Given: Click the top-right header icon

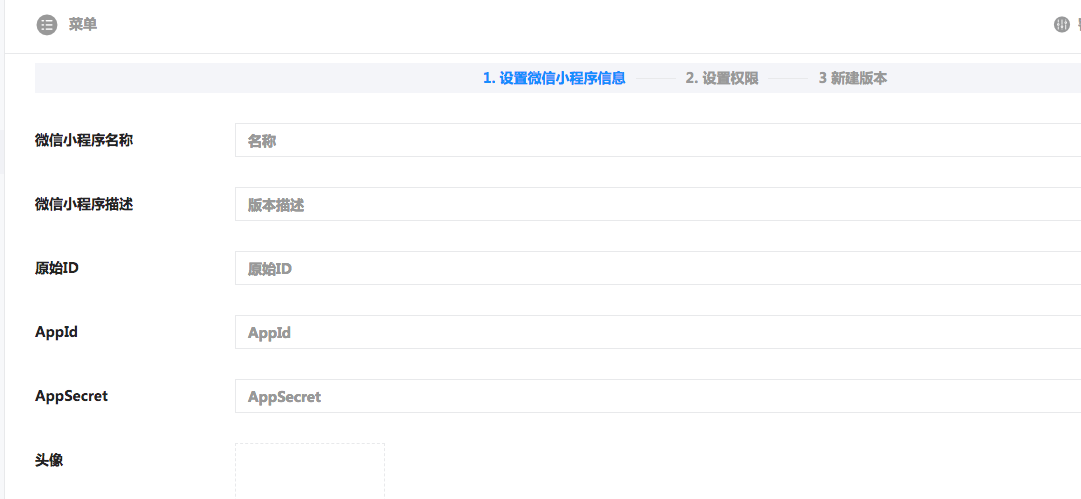Looking at the screenshot, I should [1061, 26].
